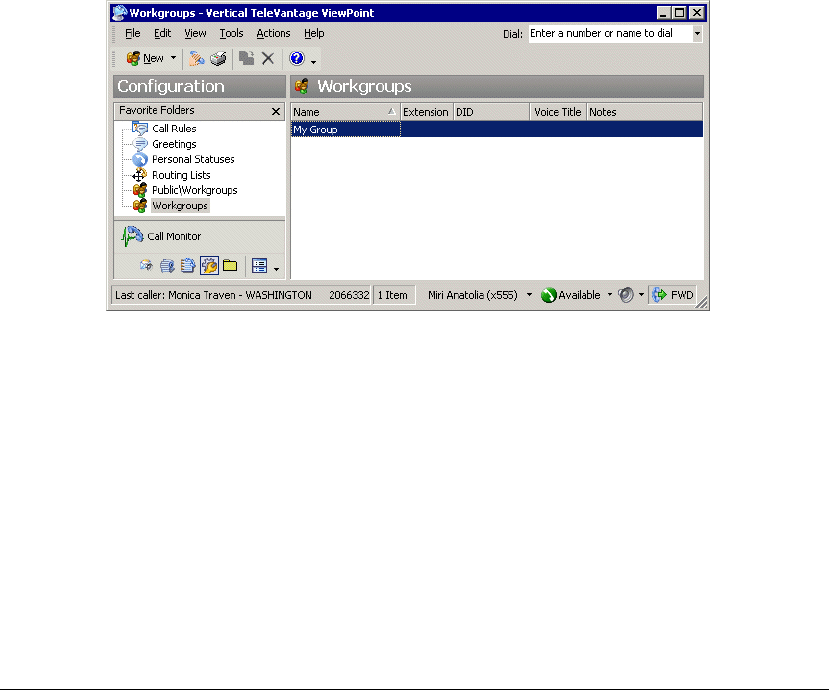Click the Print toolbar icon
The height and width of the screenshot is (690, 829).
218,58
